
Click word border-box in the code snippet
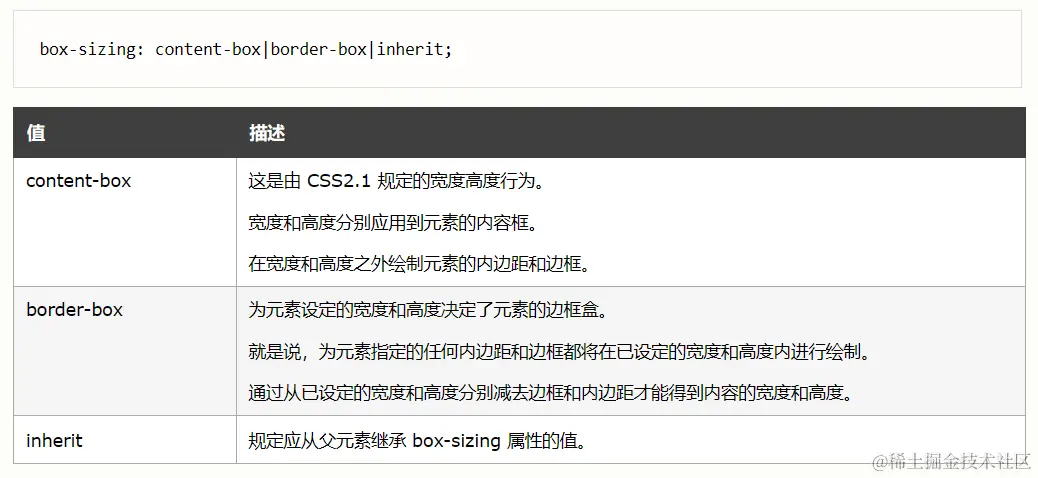pyautogui.click(x=318, y=50)
